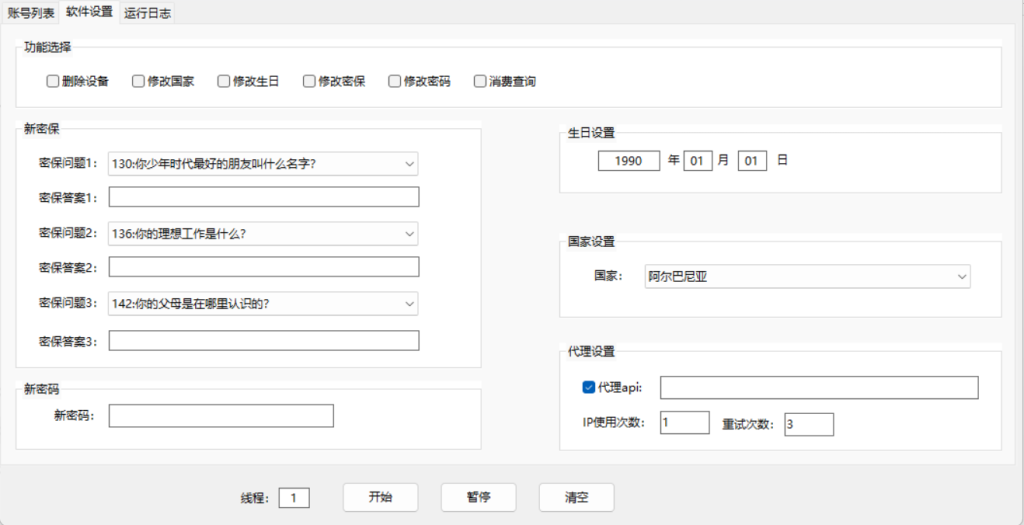Enable the 修改密保 function
This screenshot has height=525, width=1024.
pyautogui.click(x=310, y=81)
